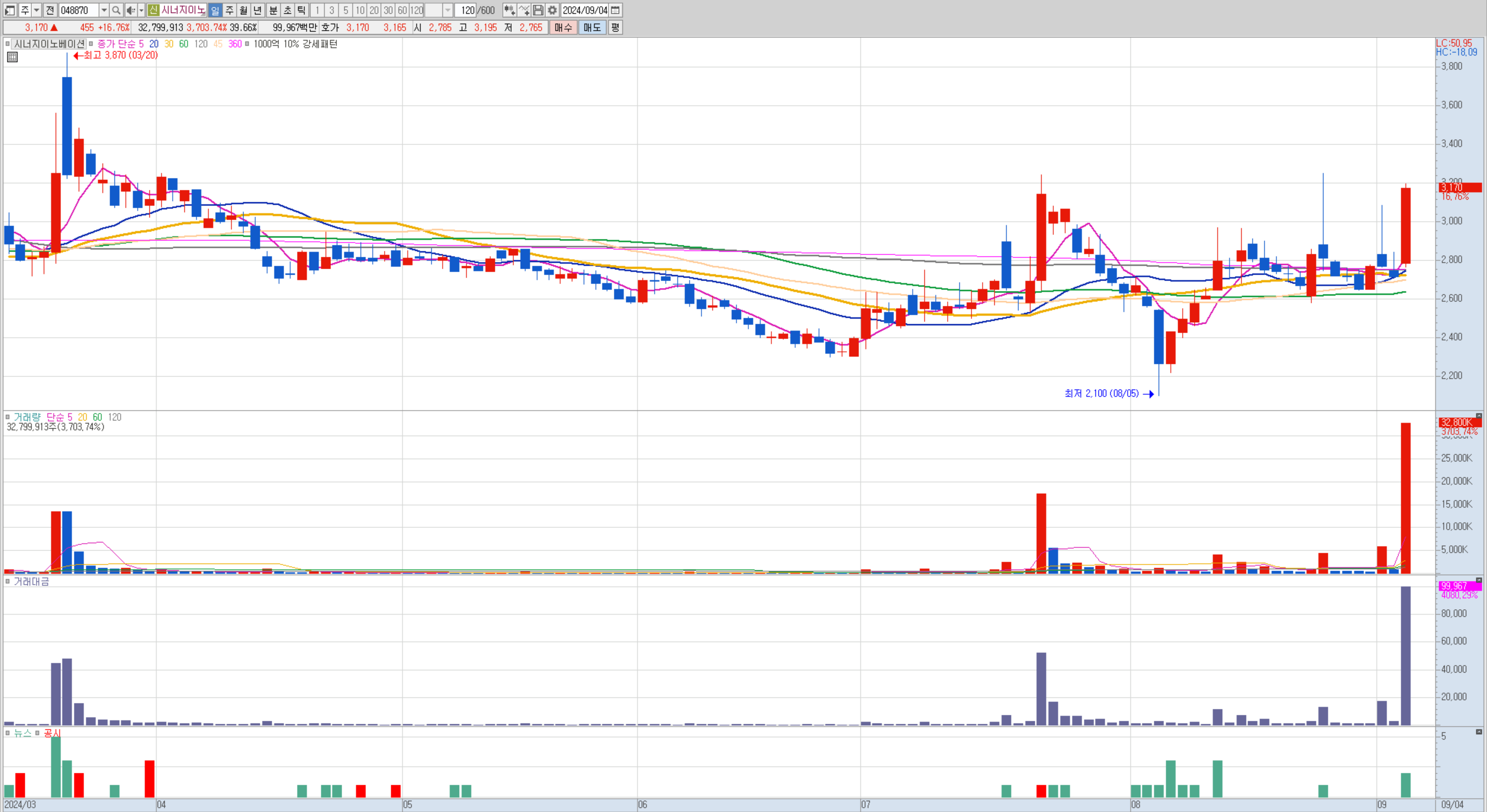
Task: Toggle the 거래량 volume indicator marker
Action: click(7, 417)
